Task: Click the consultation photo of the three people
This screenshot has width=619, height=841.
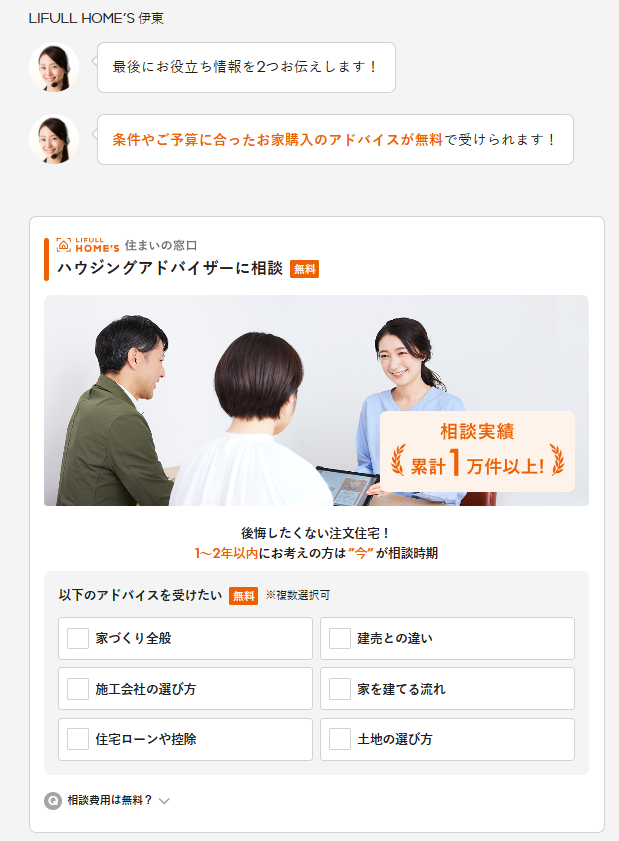Action: 316,400
